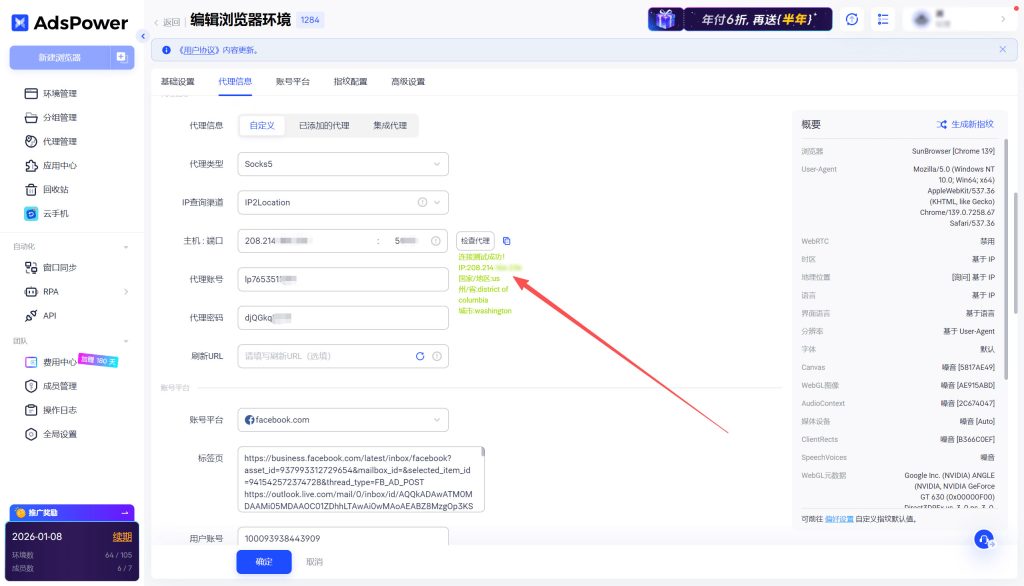Click the plus icon next to 新建浏览器

(121, 57)
